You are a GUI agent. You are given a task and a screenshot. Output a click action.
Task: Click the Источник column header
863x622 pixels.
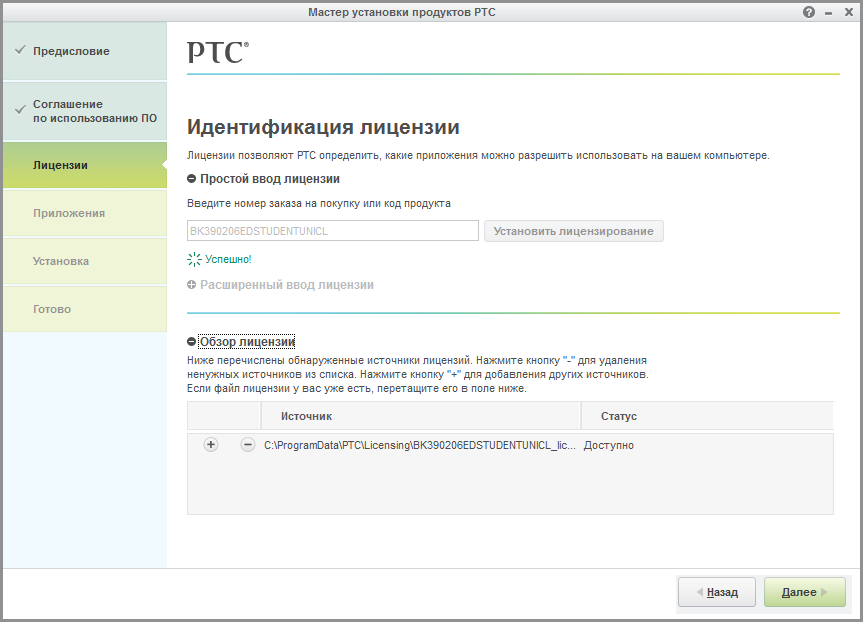[420, 416]
